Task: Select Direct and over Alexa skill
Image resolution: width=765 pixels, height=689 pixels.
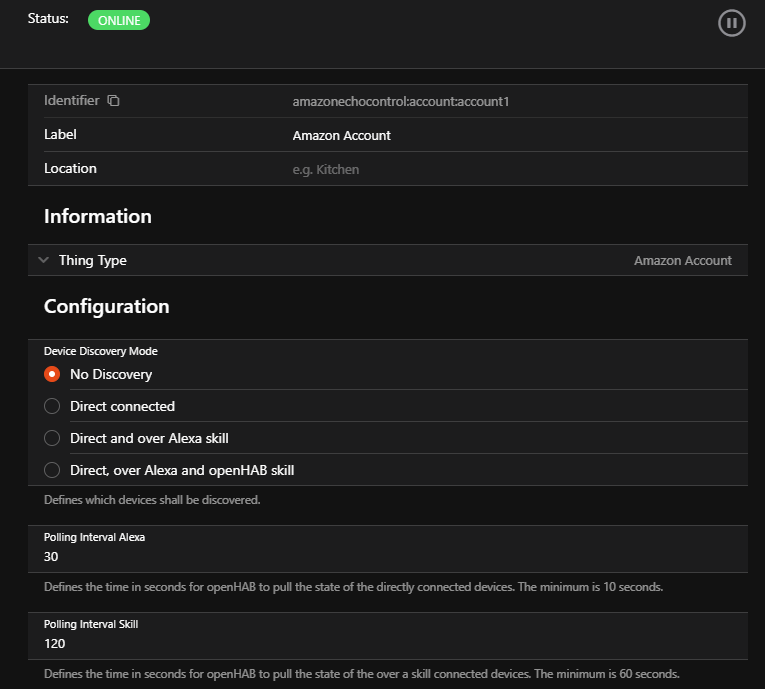Action: click(x=53, y=438)
